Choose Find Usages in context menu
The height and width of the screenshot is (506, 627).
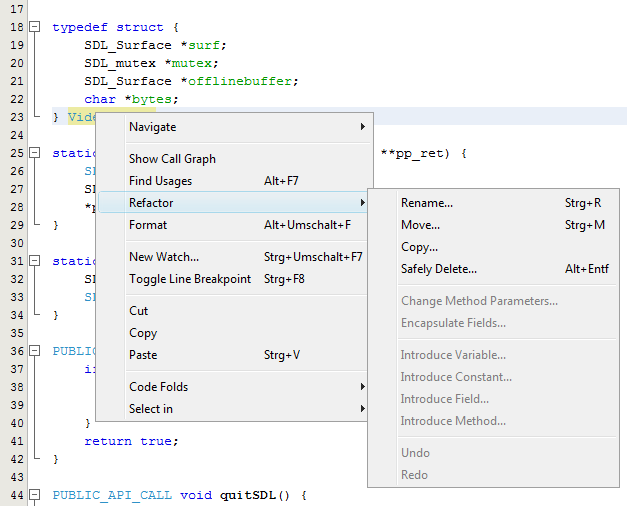click(160, 181)
